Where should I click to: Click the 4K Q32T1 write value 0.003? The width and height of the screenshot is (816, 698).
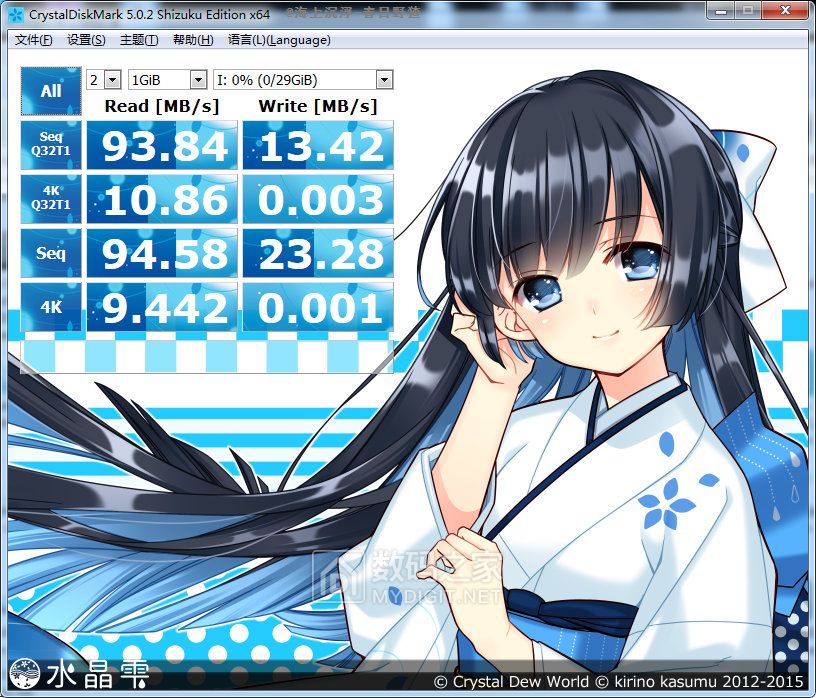[x=318, y=199]
